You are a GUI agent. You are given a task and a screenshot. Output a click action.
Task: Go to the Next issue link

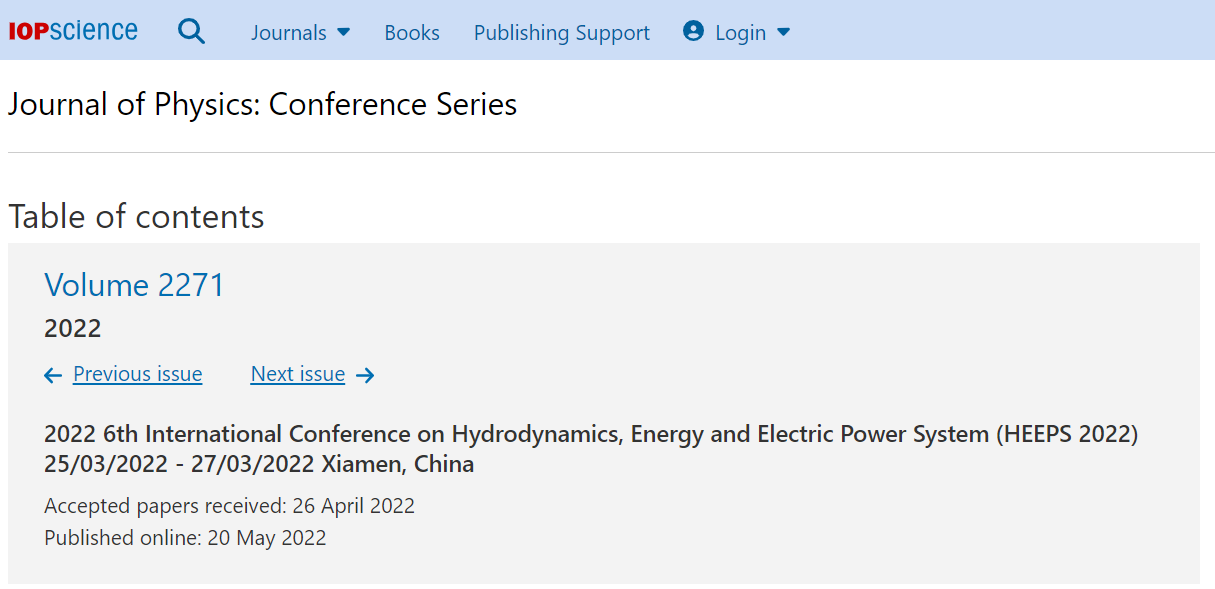pos(298,374)
